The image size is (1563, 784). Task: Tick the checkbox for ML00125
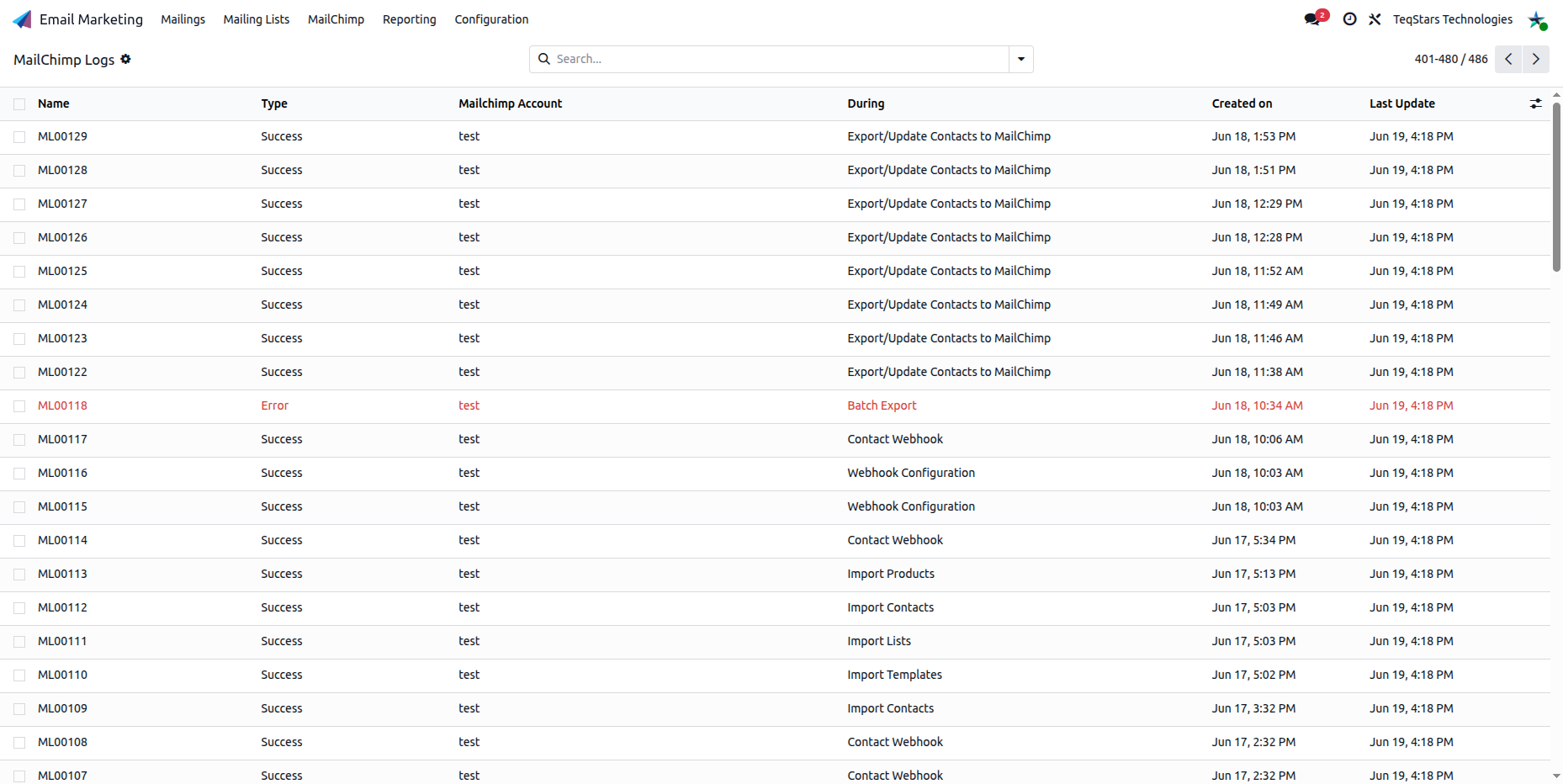tap(19, 272)
